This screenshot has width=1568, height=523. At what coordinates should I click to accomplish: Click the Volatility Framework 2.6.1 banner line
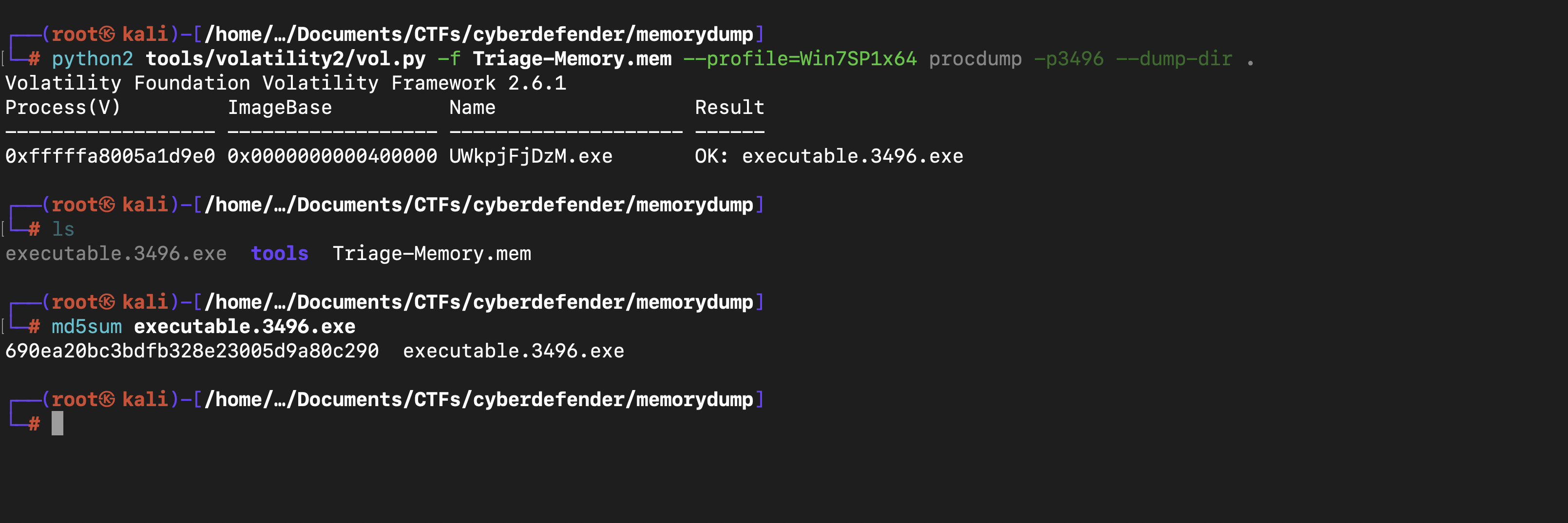(x=286, y=83)
